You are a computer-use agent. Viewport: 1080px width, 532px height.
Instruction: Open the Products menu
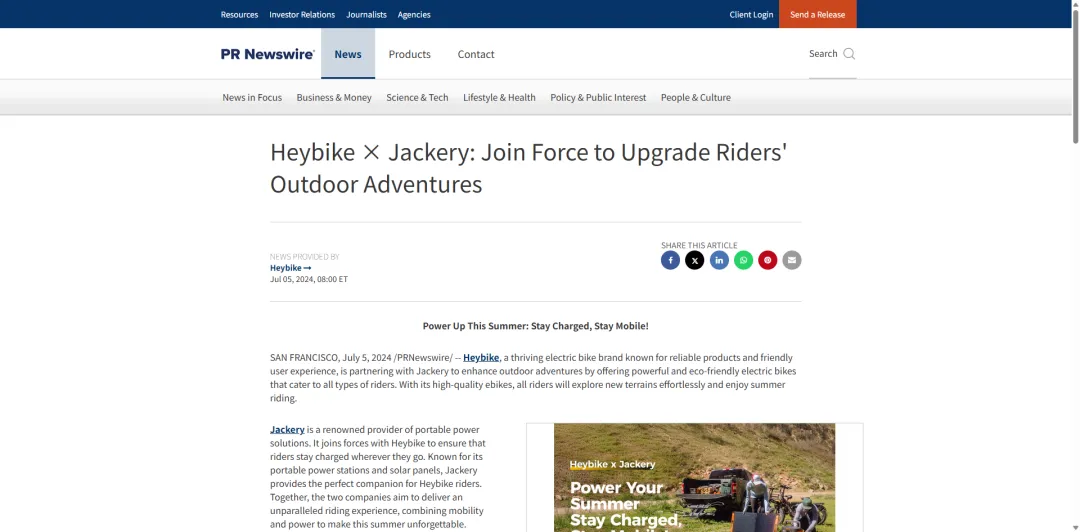tap(409, 54)
